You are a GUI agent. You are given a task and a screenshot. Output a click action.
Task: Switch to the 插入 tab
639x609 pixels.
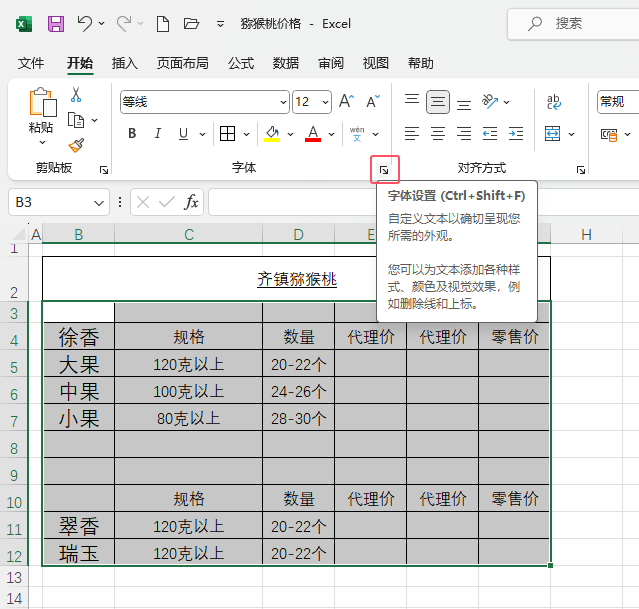coord(125,63)
